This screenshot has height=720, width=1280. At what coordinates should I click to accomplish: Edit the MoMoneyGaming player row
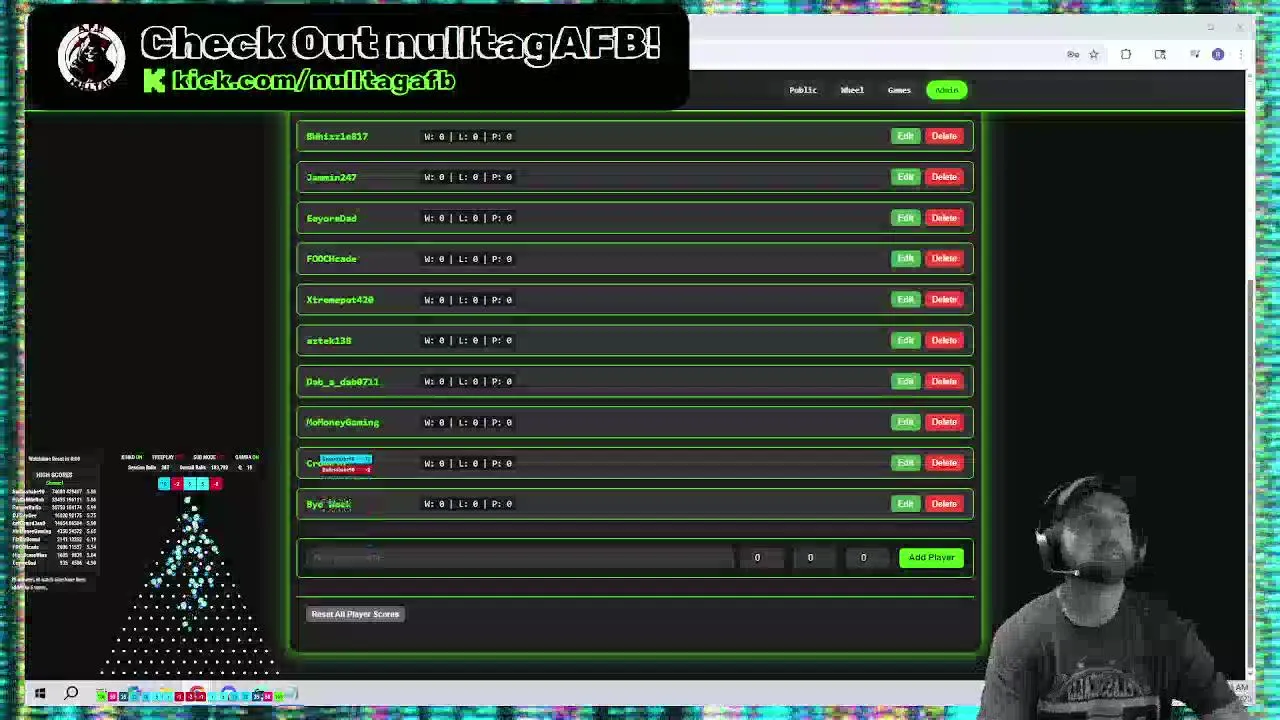(x=905, y=422)
